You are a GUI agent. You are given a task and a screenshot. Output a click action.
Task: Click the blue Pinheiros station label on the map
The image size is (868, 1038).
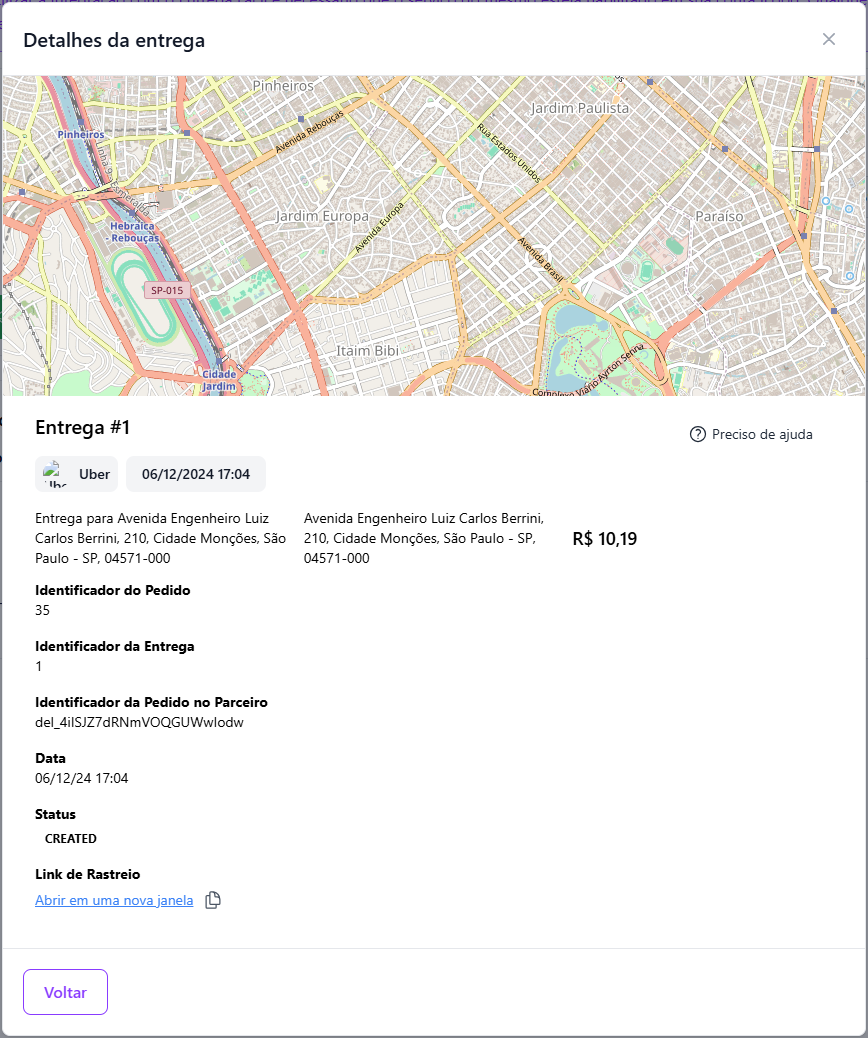(x=80, y=134)
